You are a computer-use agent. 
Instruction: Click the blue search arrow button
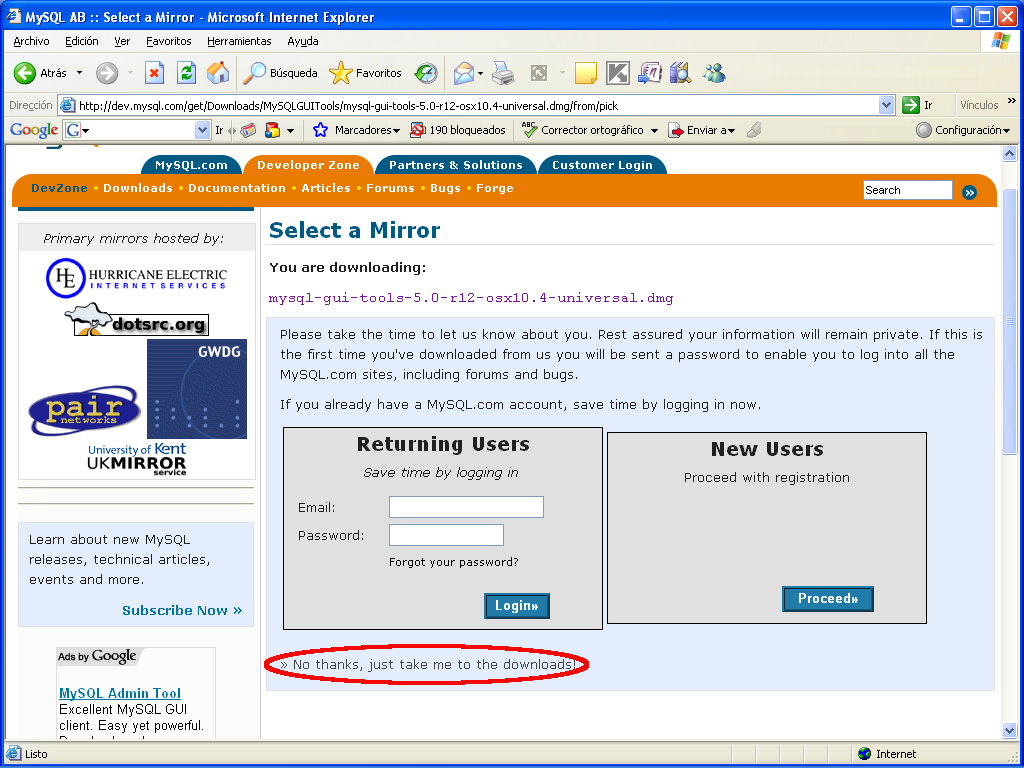[969, 192]
